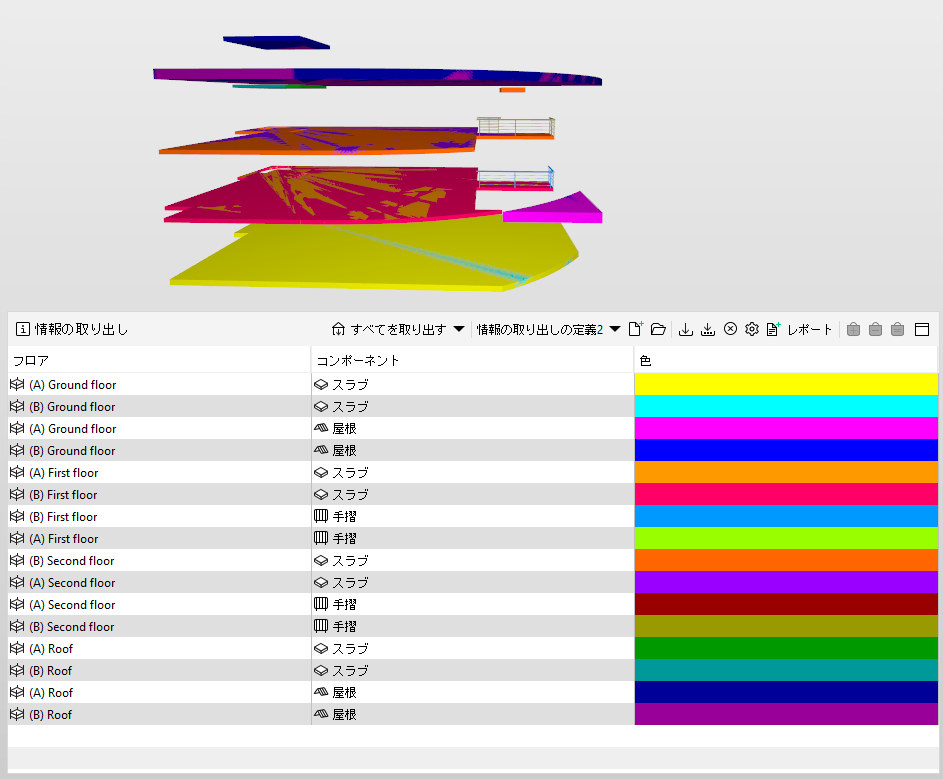Pick the navy swatch for (A) Roof roof row
The height and width of the screenshot is (779, 943).
point(786,692)
